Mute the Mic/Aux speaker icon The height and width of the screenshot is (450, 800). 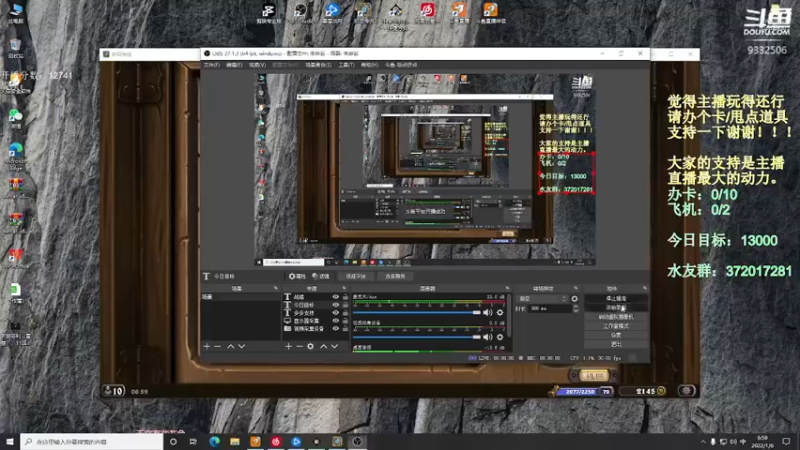(488, 312)
